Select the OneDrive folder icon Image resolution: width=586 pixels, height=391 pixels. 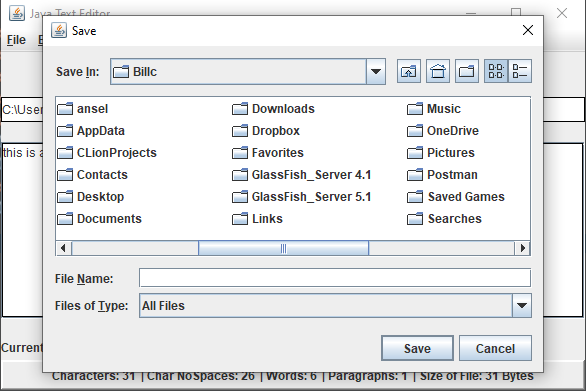coord(415,131)
